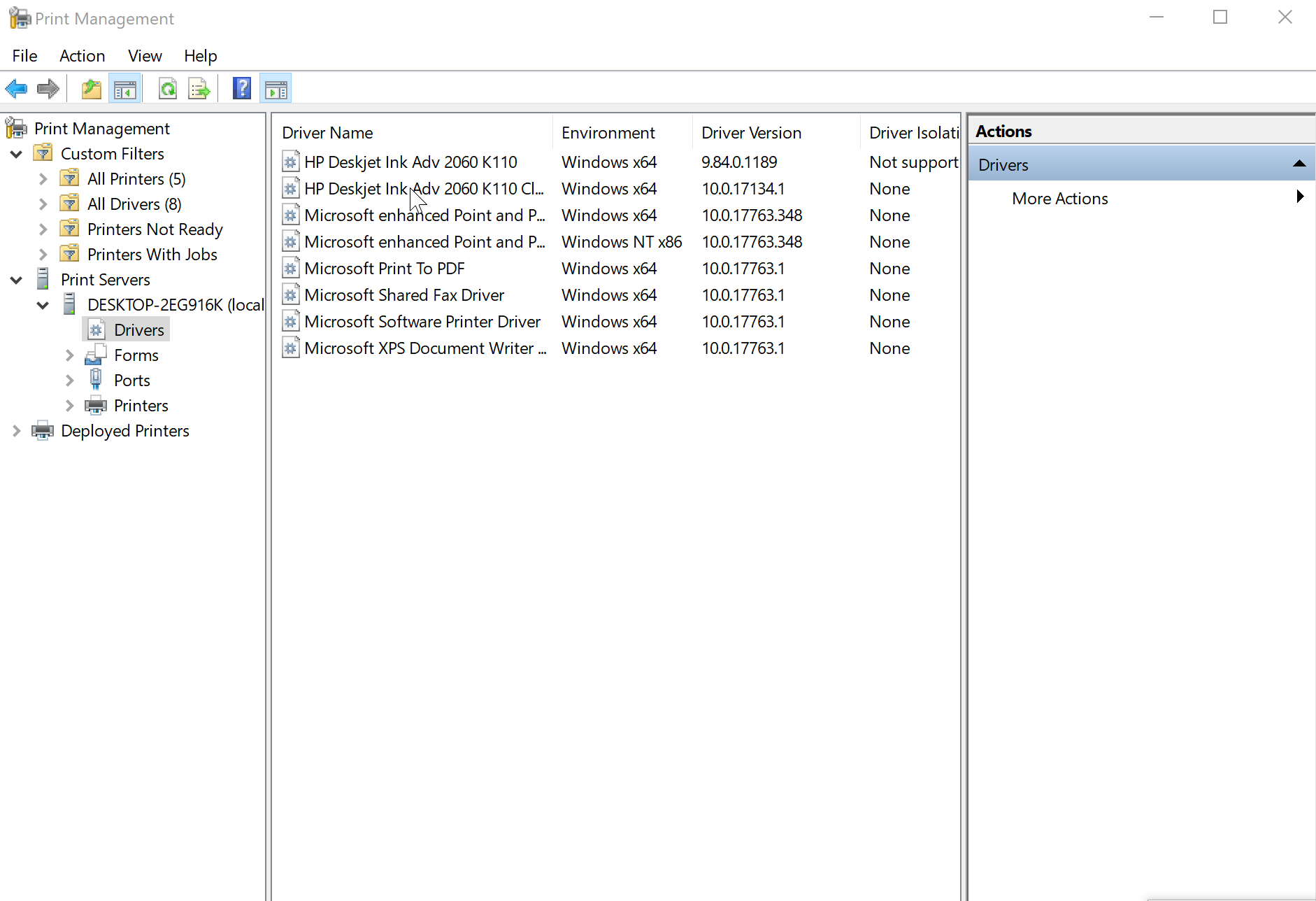Select the Microsoft Print To PDF driver icon
This screenshot has height=901, width=1316.
pyautogui.click(x=291, y=269)
